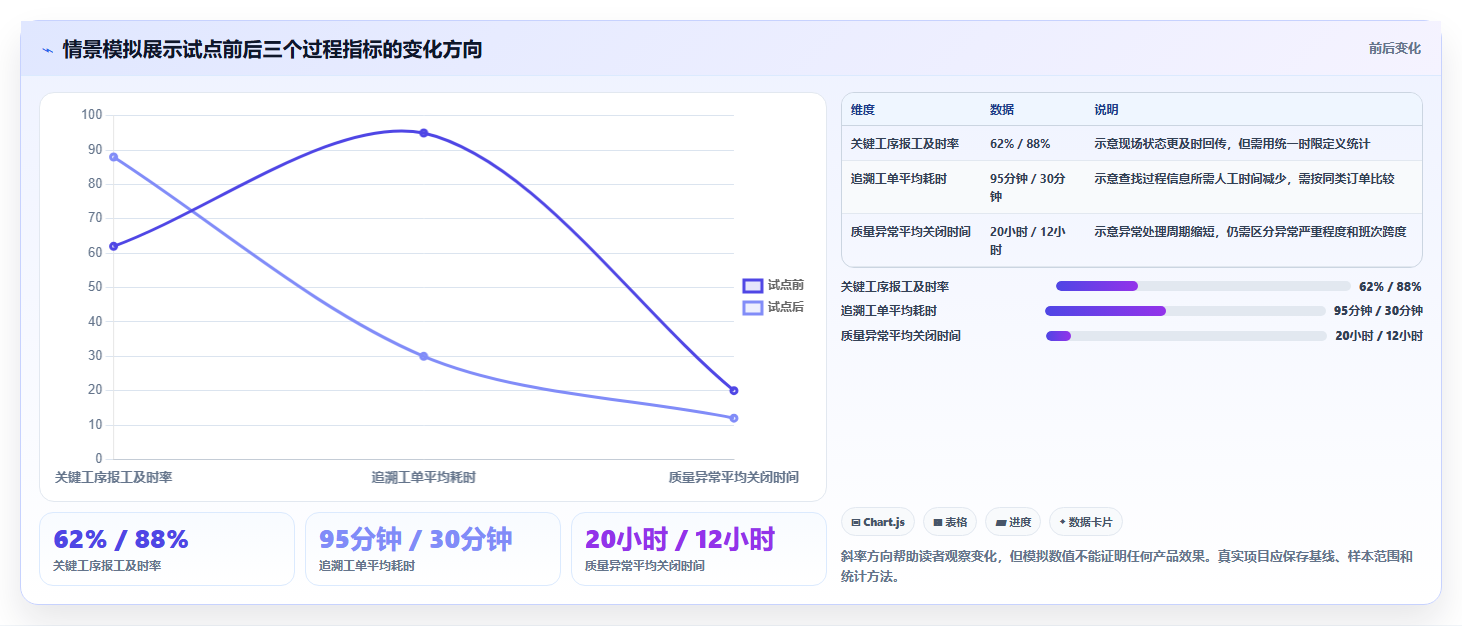
Task: Click table cell 质量异常平均关闭时间
Action: pyautogui.click(x=911, y=232)
